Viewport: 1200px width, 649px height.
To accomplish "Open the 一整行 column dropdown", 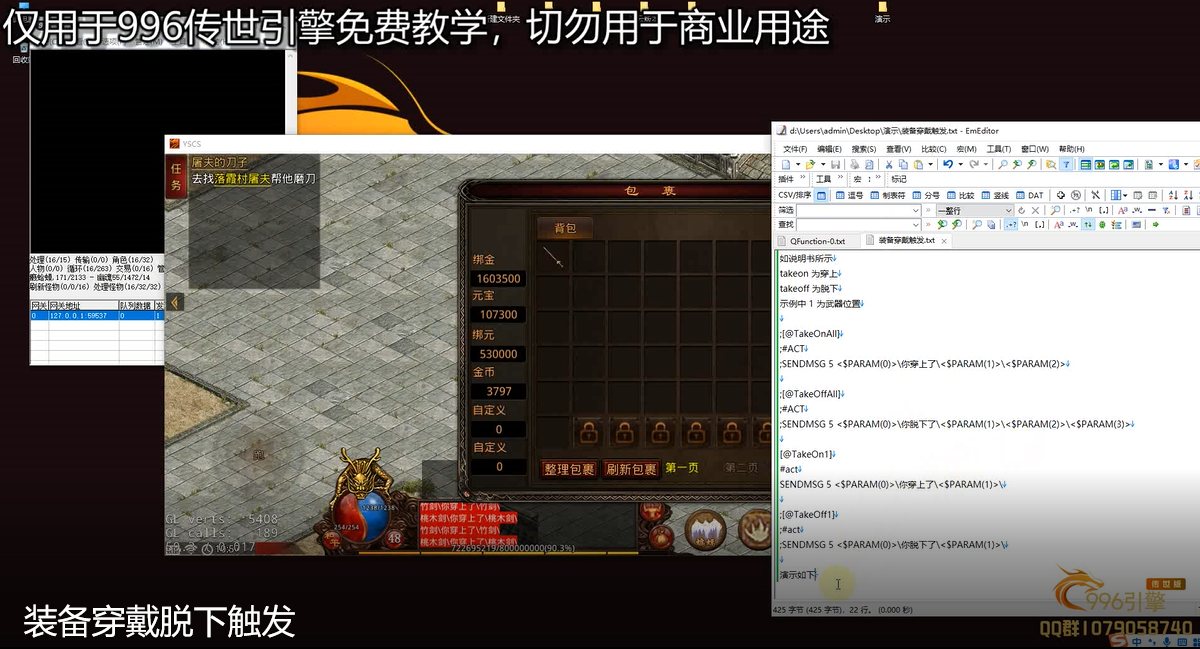I will click(x=1008, y=210).
